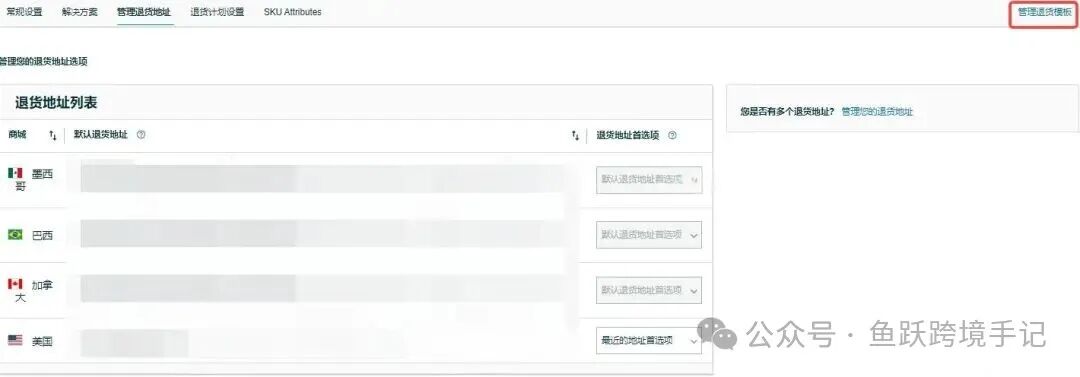Click help icon next to 退货地址首选项
This screenshot has height=377, width=1080.
tap(672, 135)
